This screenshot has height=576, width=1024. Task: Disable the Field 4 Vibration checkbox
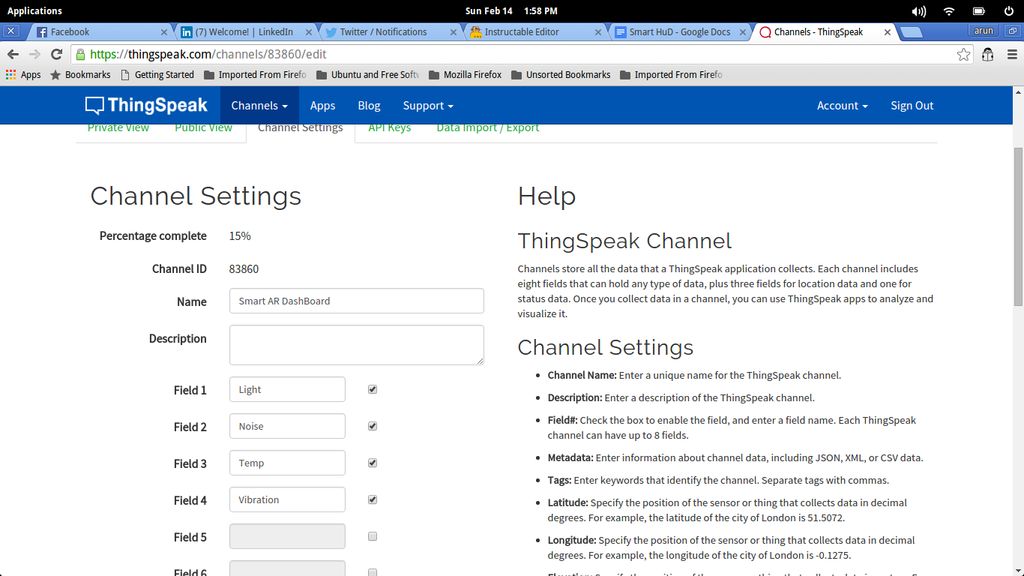click(x=372, y=500)
